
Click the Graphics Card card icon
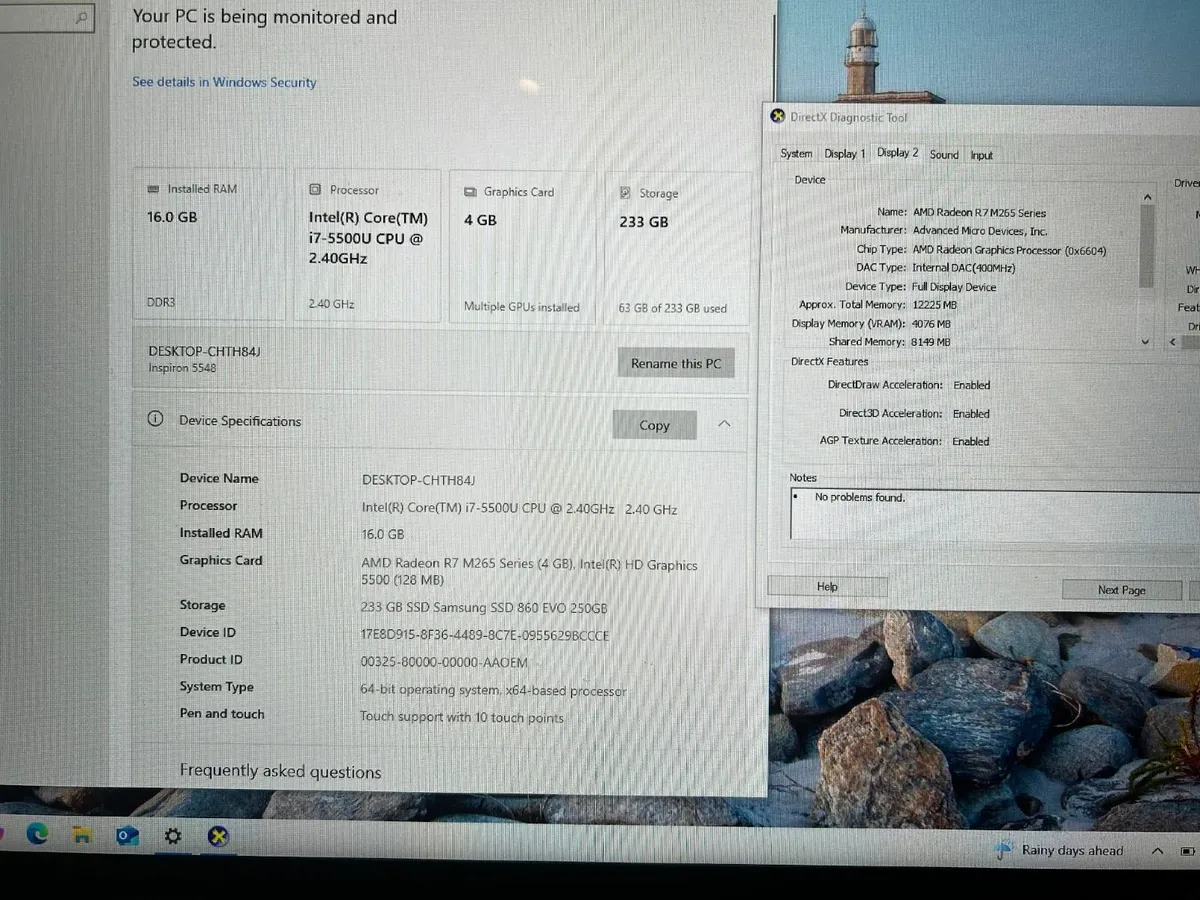(x=470, y=191)
